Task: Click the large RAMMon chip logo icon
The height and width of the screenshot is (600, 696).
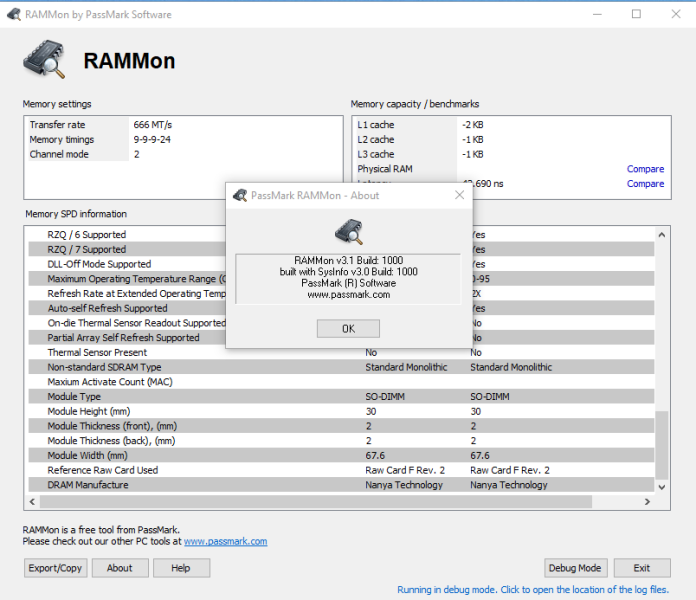Action: pos(44,59)
